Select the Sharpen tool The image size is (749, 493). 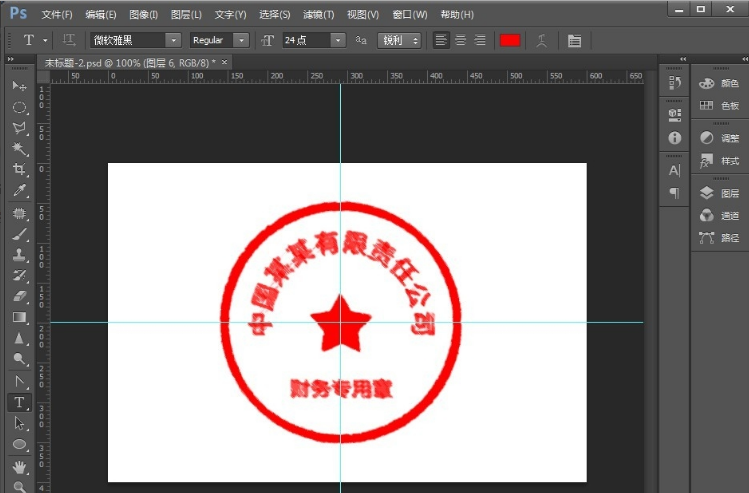click(x=19, y=338)
